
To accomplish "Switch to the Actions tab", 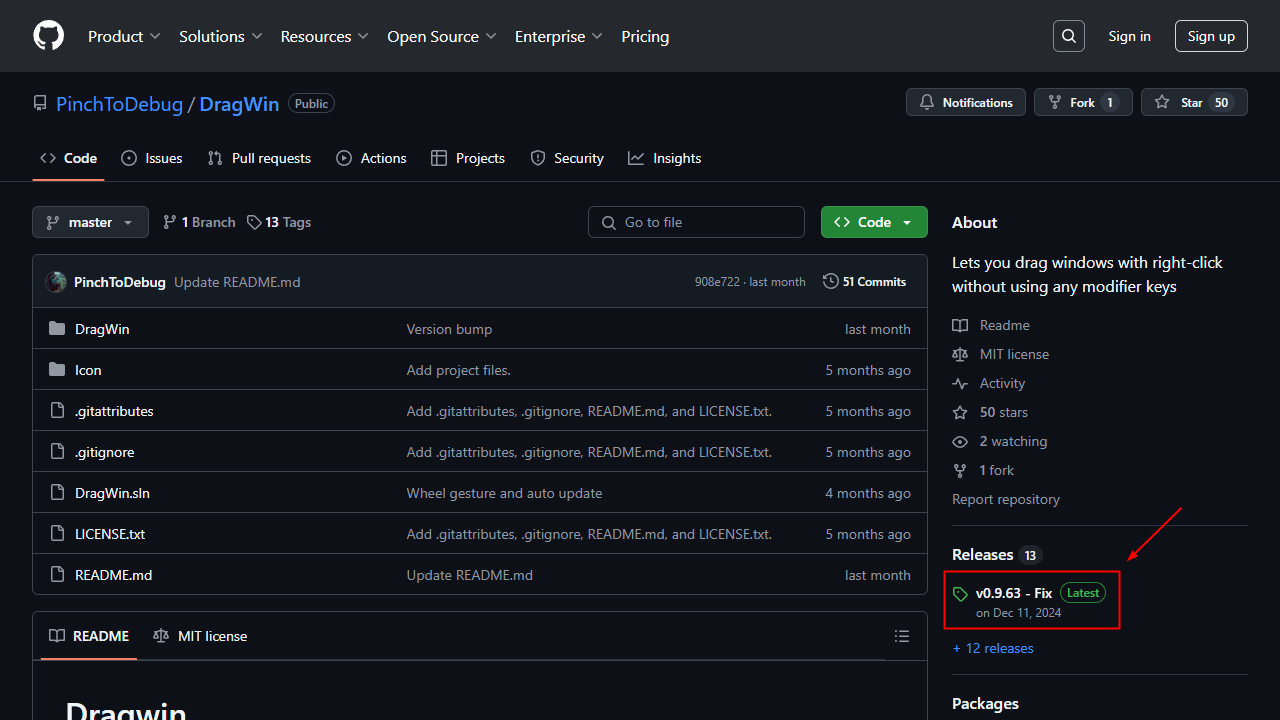I will pos(371,158).
